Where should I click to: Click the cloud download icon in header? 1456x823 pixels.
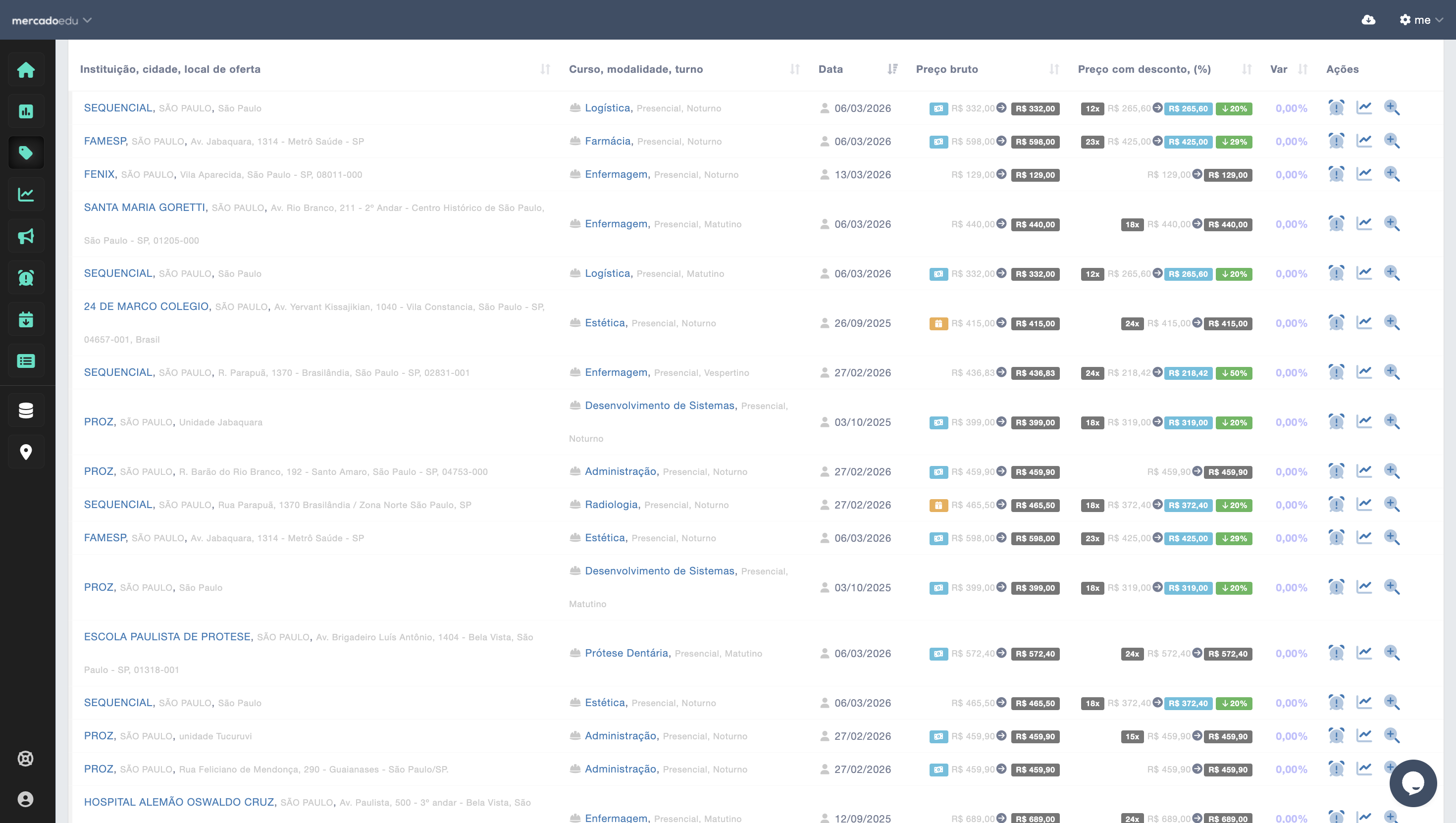(x=1368, y=20)
